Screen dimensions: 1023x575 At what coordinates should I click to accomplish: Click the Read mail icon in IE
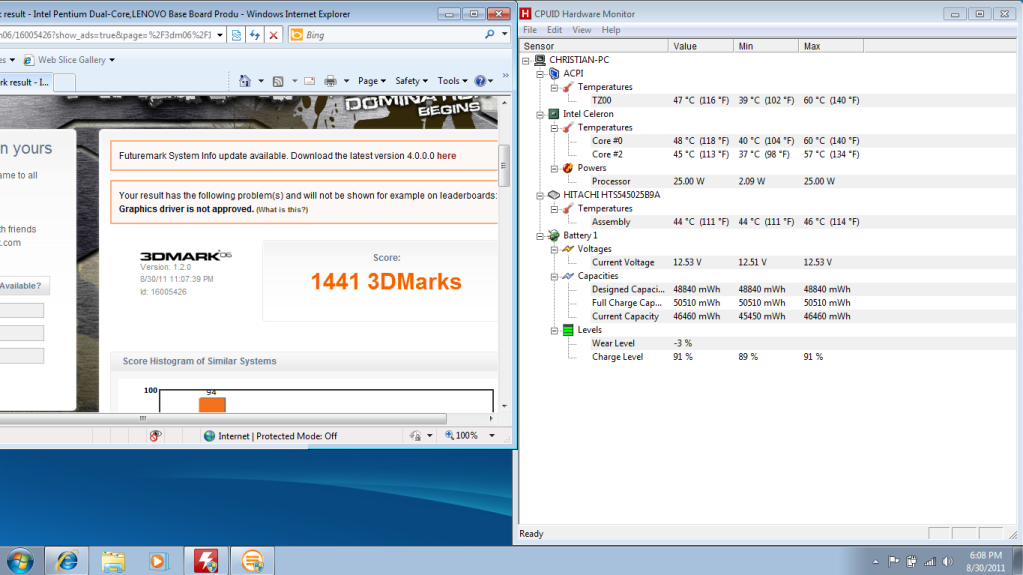point(310,81)
